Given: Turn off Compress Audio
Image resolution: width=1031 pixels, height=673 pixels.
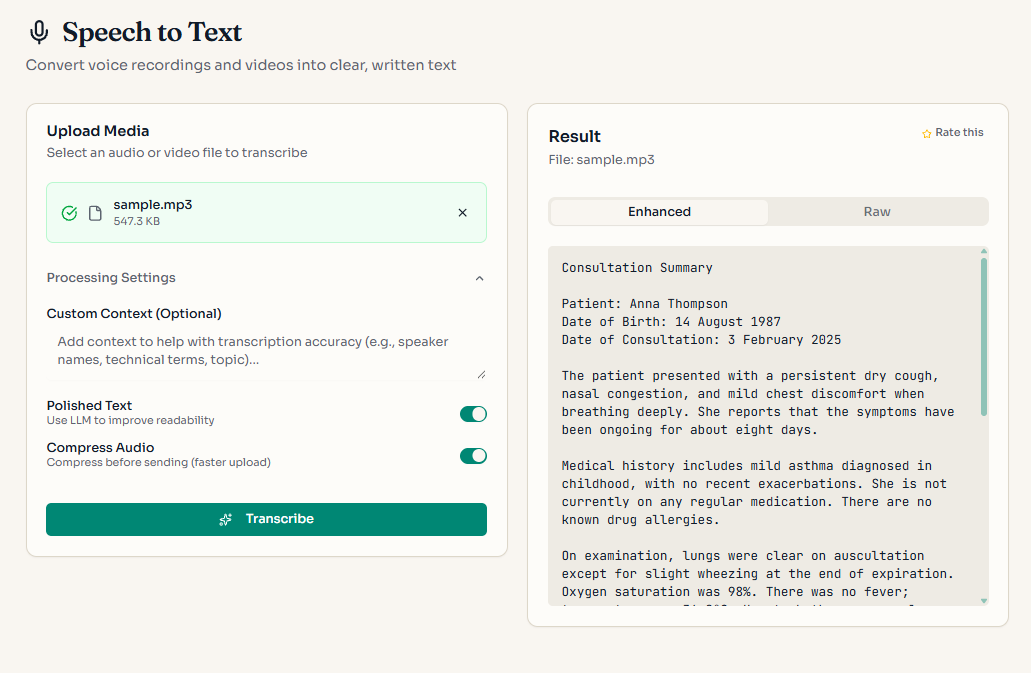Looking at the screenshot, I should [x=472, y=455].
